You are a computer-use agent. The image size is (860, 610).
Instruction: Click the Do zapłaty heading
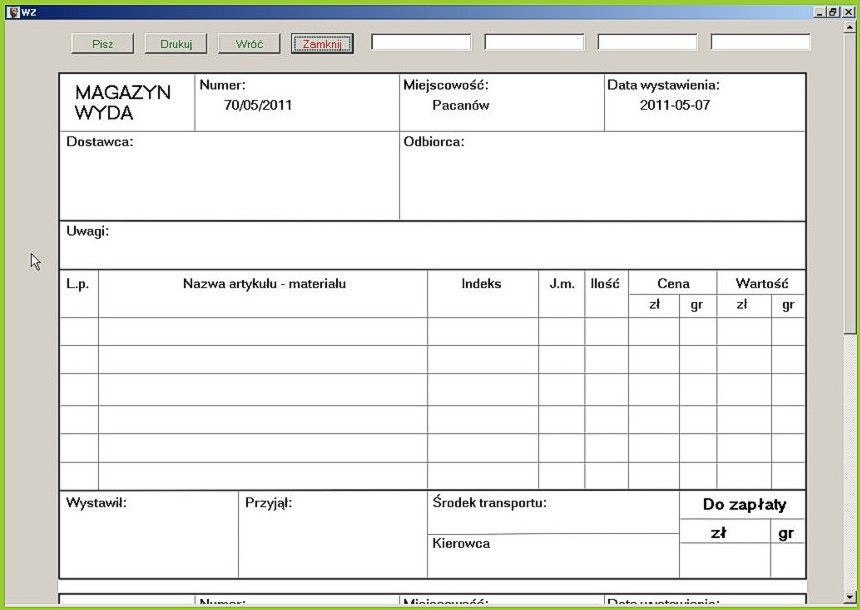pos(745,505)
